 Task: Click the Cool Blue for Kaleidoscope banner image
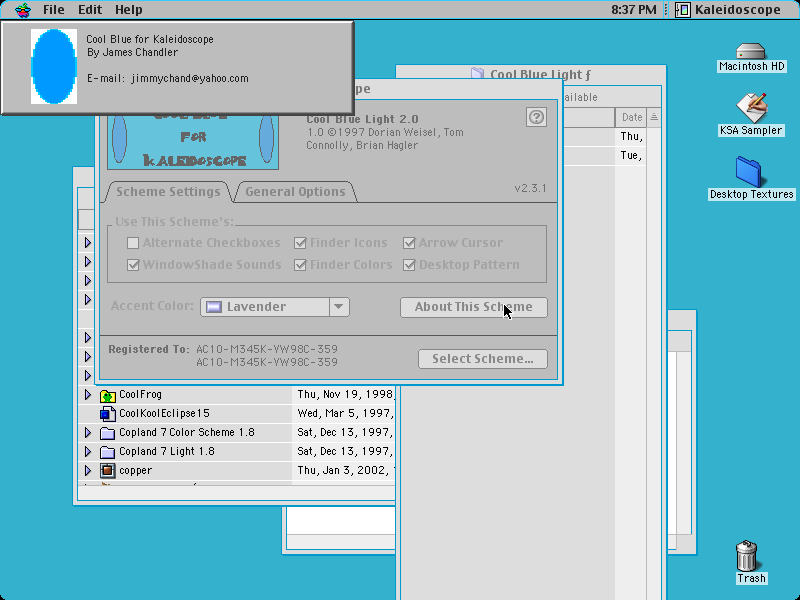coord(193,142)
